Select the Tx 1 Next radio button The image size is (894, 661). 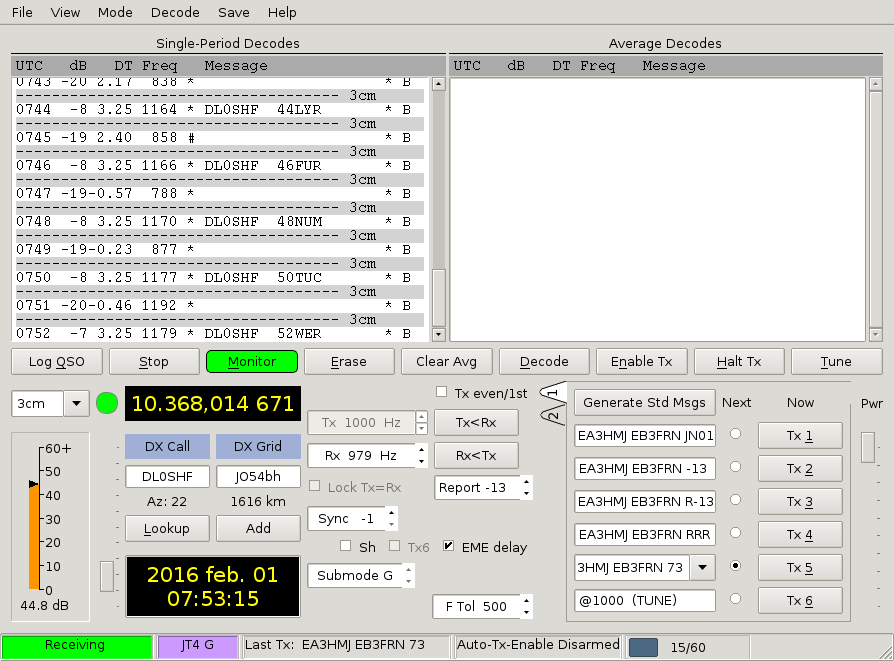coord(736,435)
